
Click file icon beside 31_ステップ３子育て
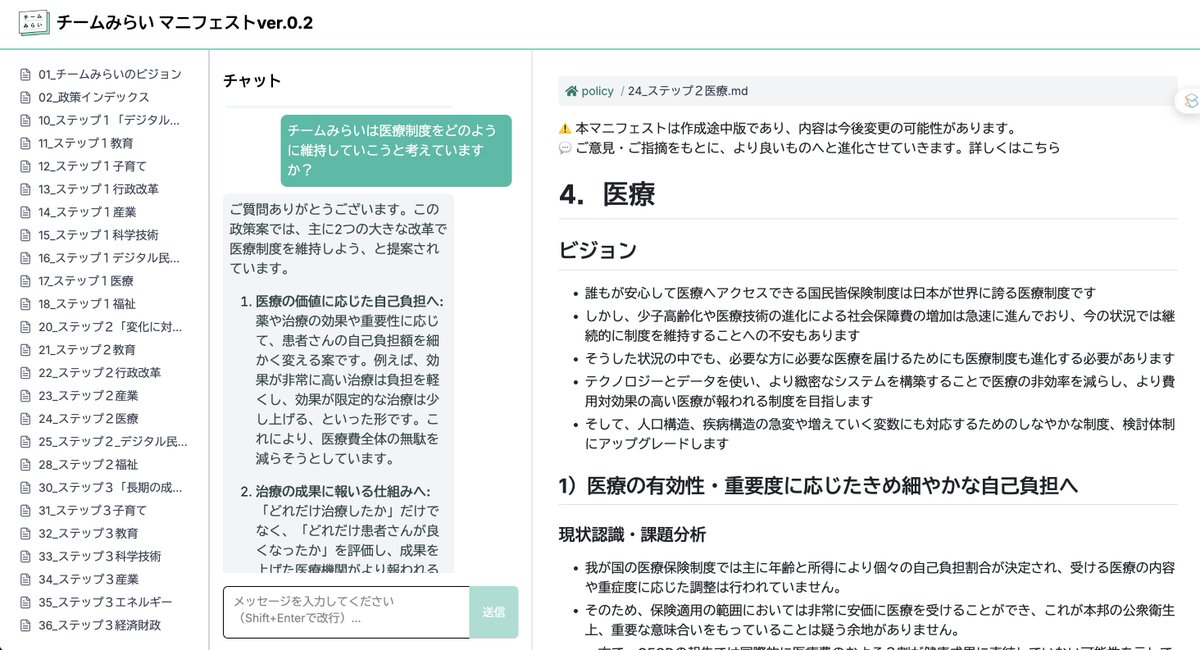26,511
